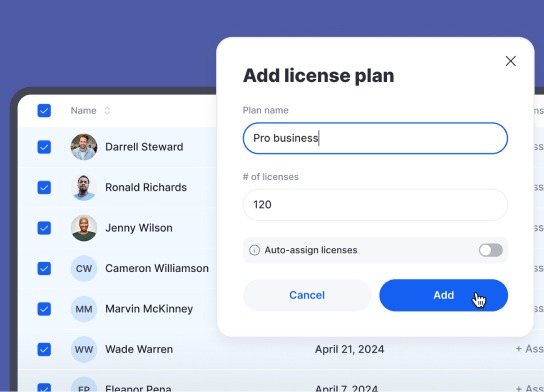Image resolution: width=544 pixels, height=392 pixels.
Task: Toggle the Auto-assign licenses switch
Action: pos(491,250)
